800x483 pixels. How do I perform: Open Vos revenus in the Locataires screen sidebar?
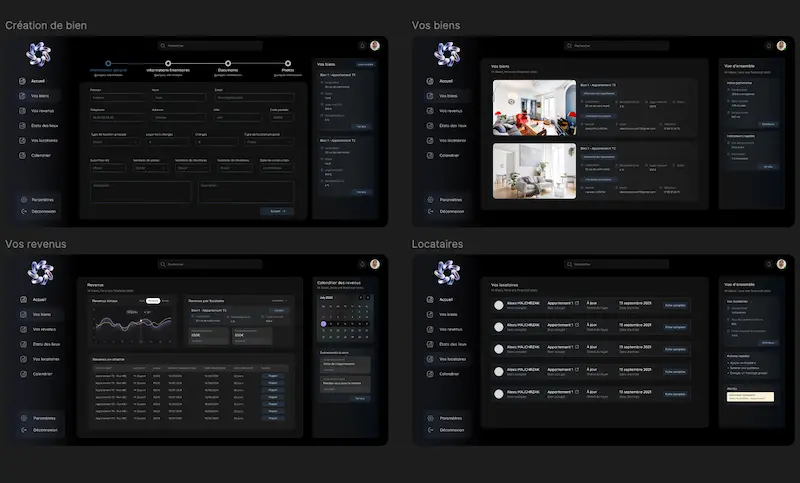pos(445,329)
